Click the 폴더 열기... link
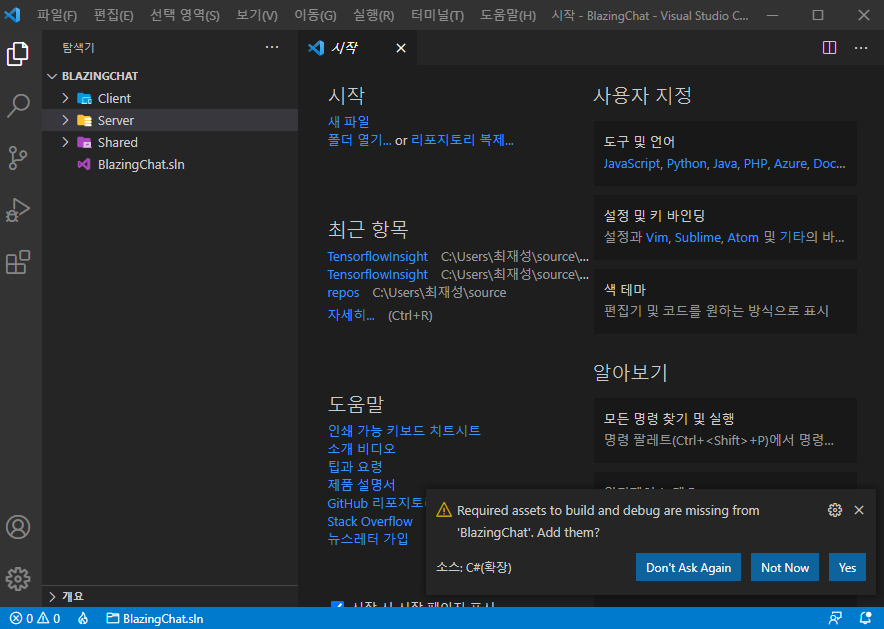The image size is (884, 629). tap(360, 140)
